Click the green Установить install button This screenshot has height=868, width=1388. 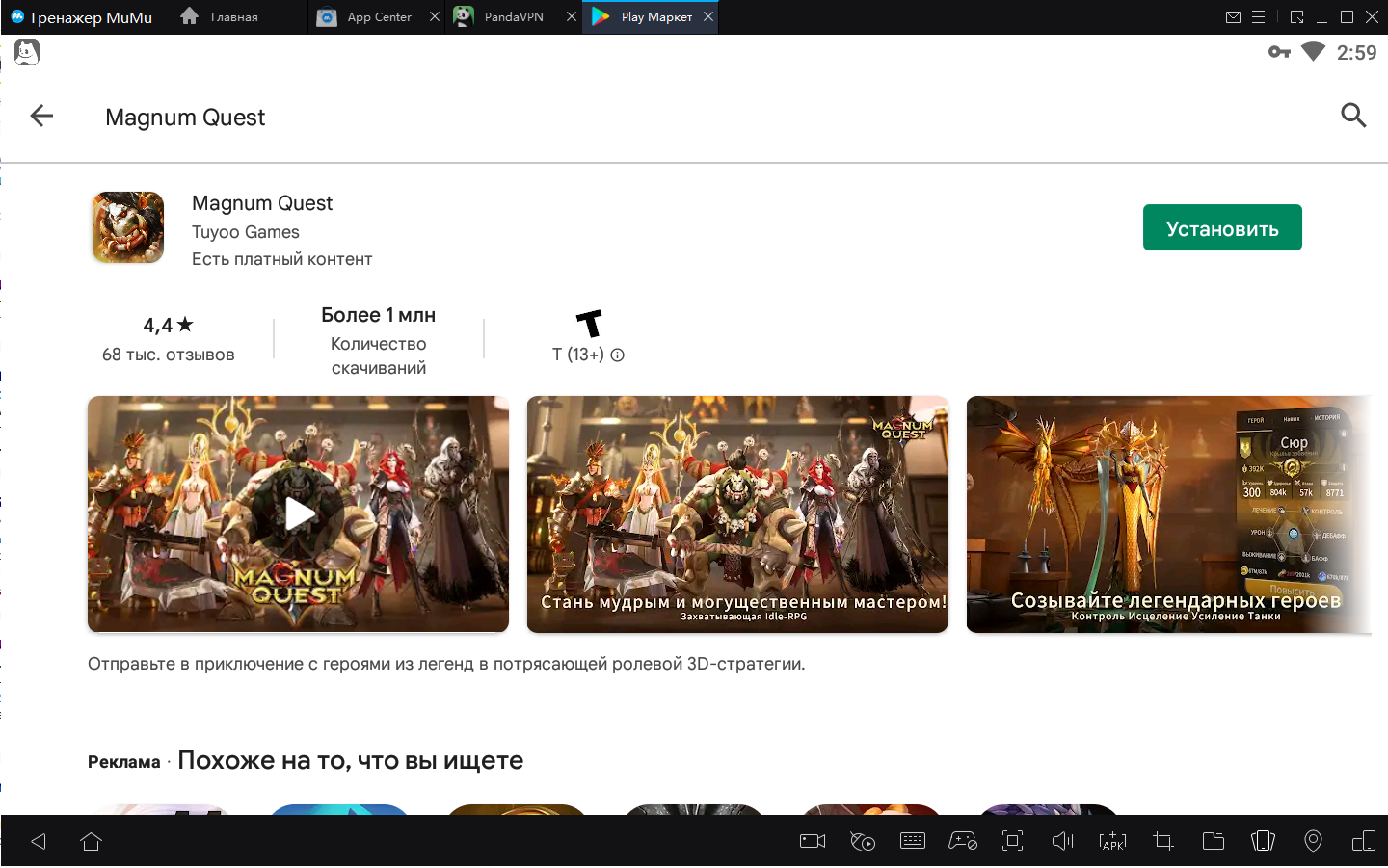click(1221, 228)
